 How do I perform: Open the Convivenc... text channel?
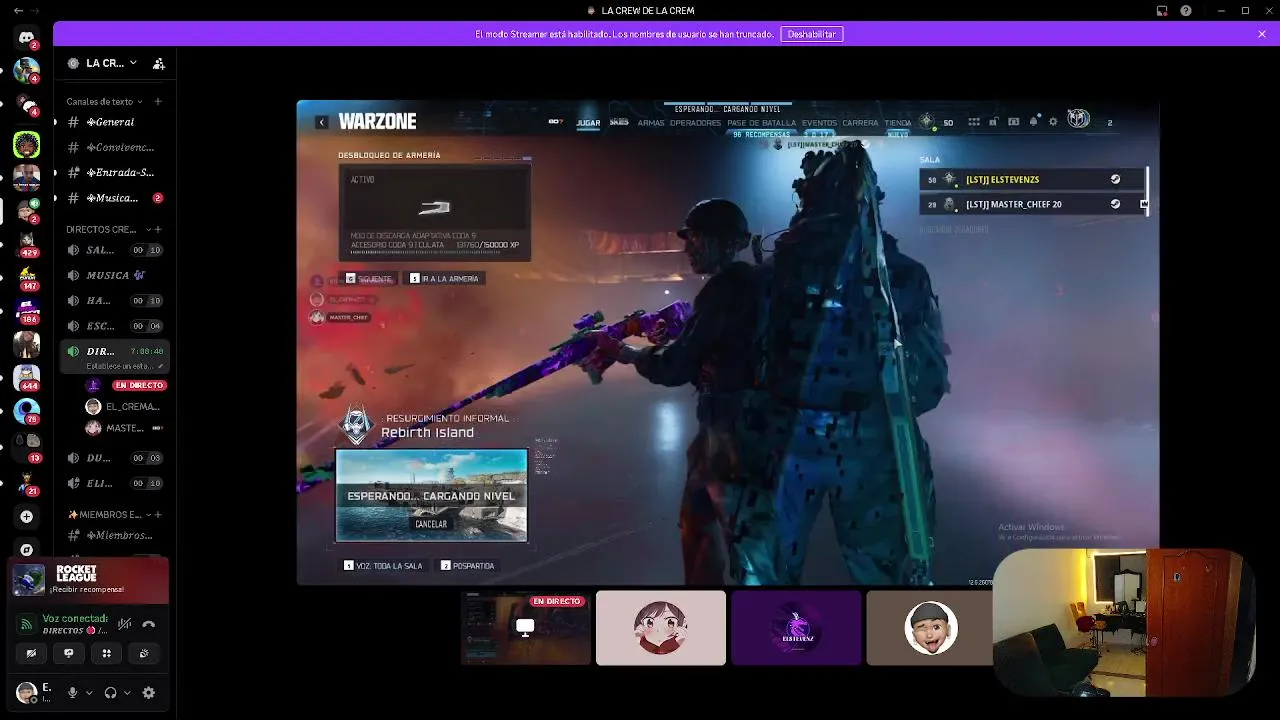114,147
